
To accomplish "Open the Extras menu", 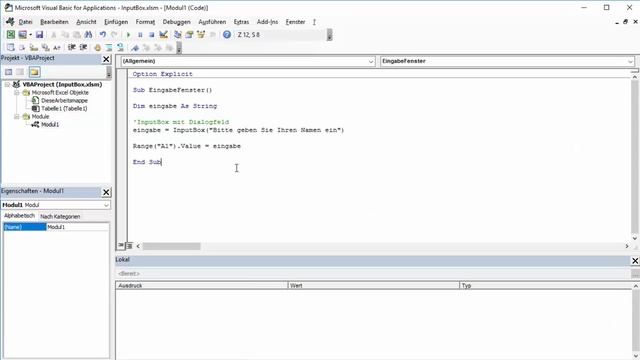I will (241, 22).
